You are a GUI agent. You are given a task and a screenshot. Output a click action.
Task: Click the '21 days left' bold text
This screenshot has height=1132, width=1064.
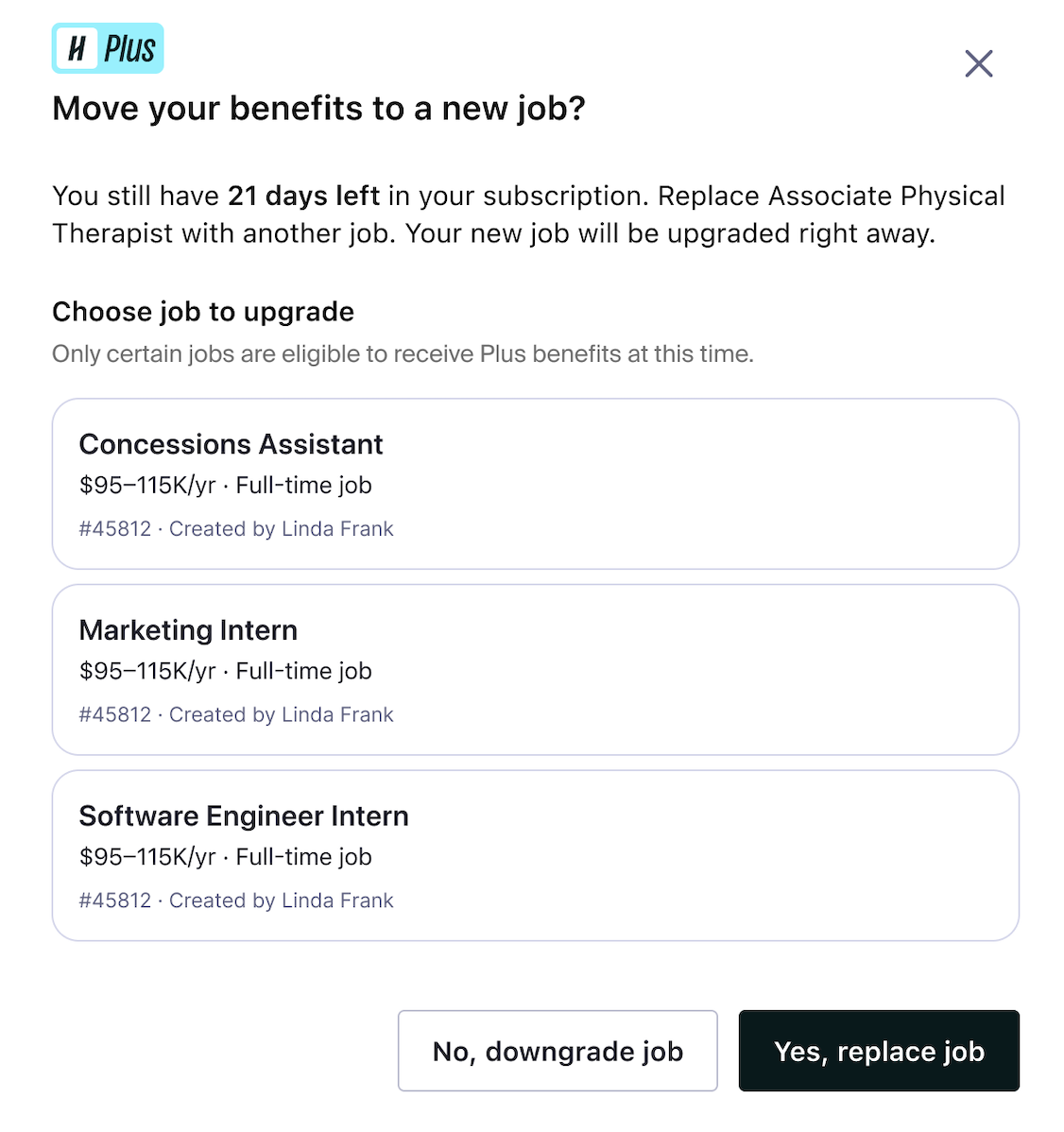[x=304, y=196]
